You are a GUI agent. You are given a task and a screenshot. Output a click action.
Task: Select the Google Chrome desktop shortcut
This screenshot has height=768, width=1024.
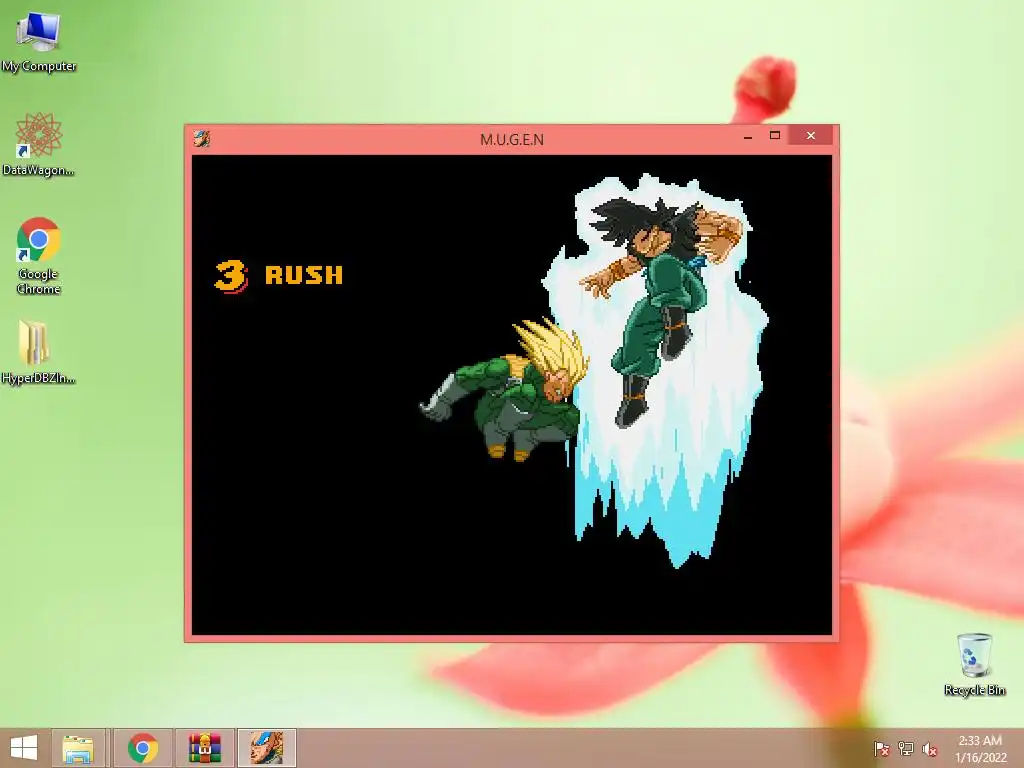tap(39, 255)
